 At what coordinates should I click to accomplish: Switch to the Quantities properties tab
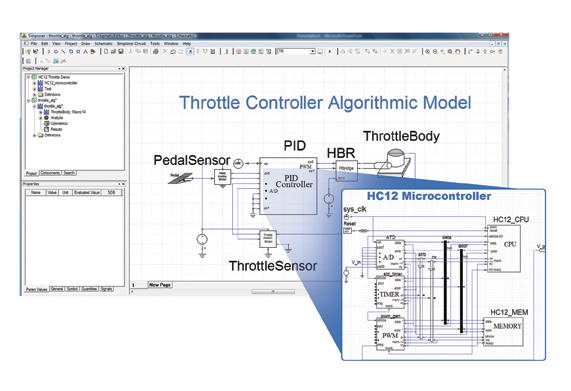click(x=89, y=289)
